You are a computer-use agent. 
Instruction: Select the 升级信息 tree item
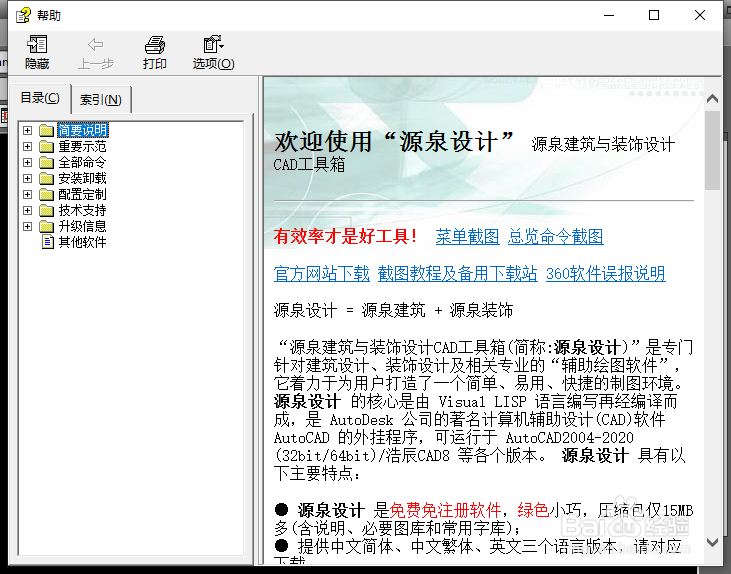click(x=83, y=226)
